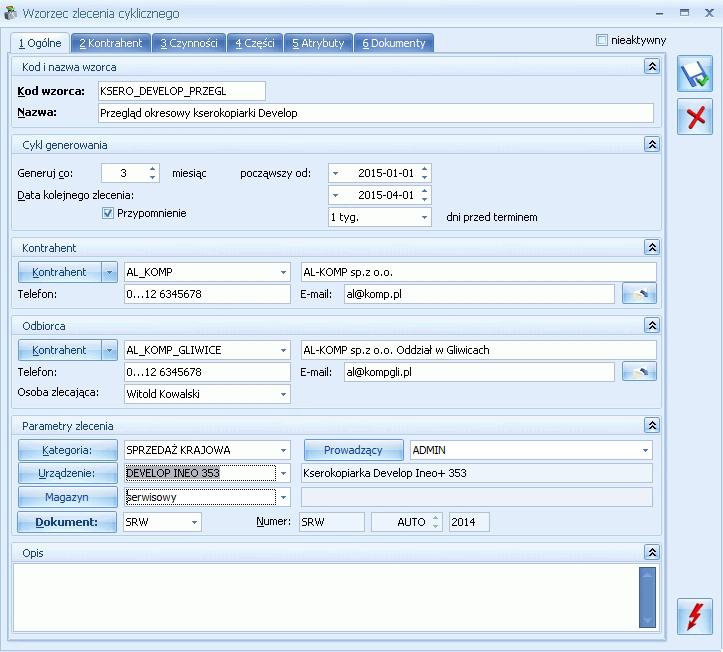
Task: Click the Magazyn button
Action: [67, 497]
